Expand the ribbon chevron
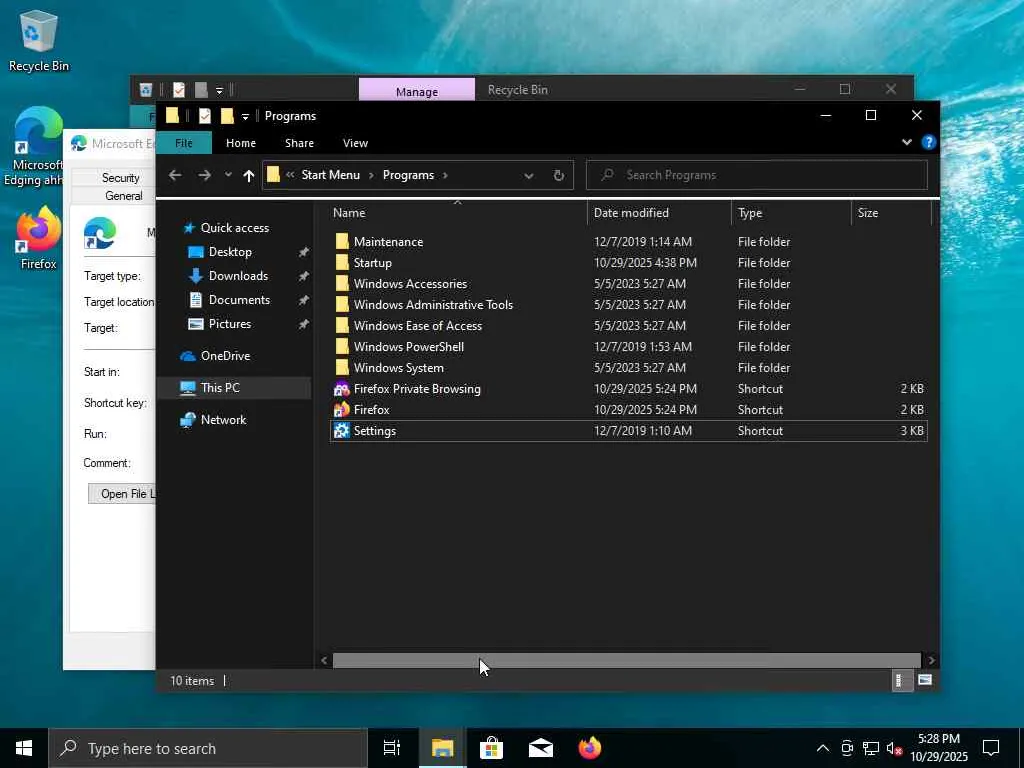The height and width of the screenshot is (768, 1024). click(906, 142)
